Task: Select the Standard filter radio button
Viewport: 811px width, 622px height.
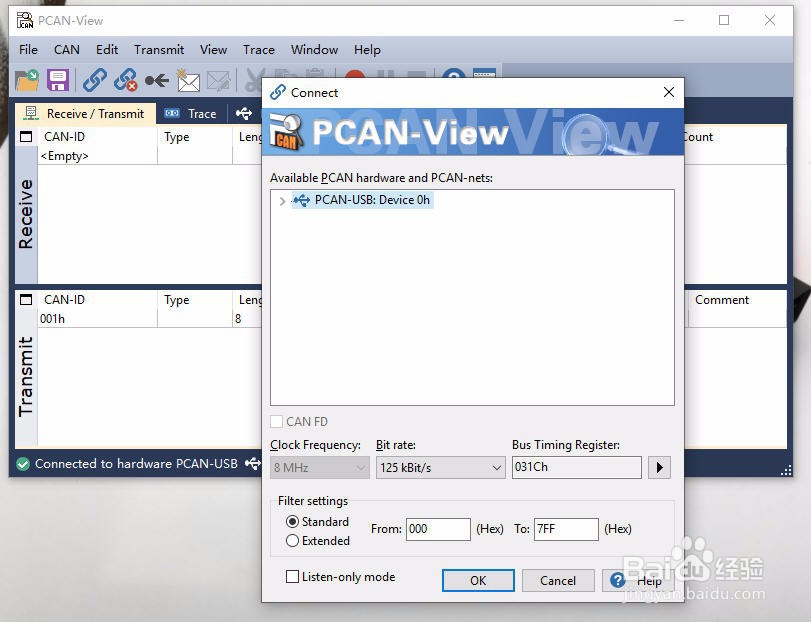Action: point(292,521)
